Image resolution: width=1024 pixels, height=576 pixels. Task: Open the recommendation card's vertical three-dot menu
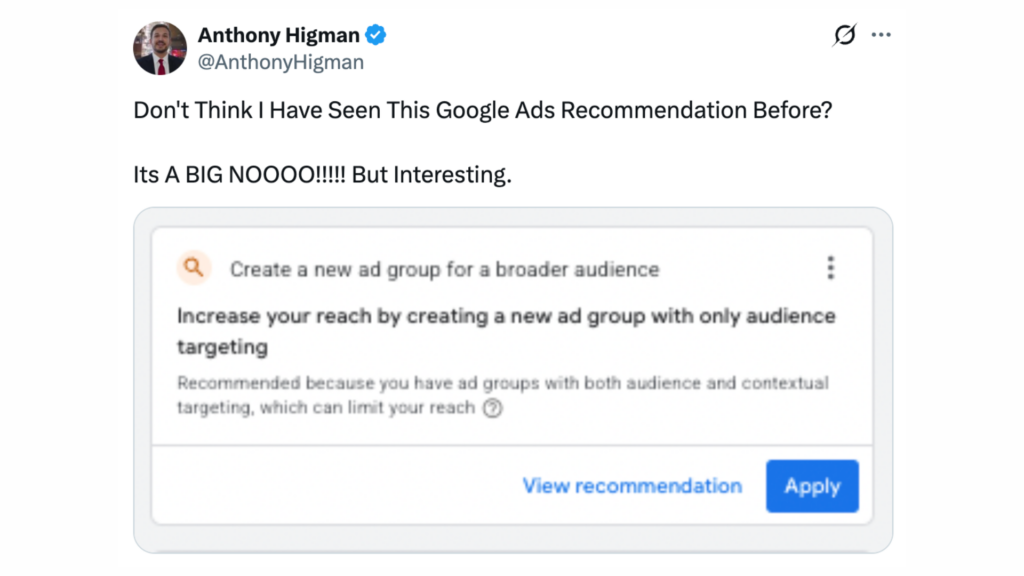click(830, 268)
